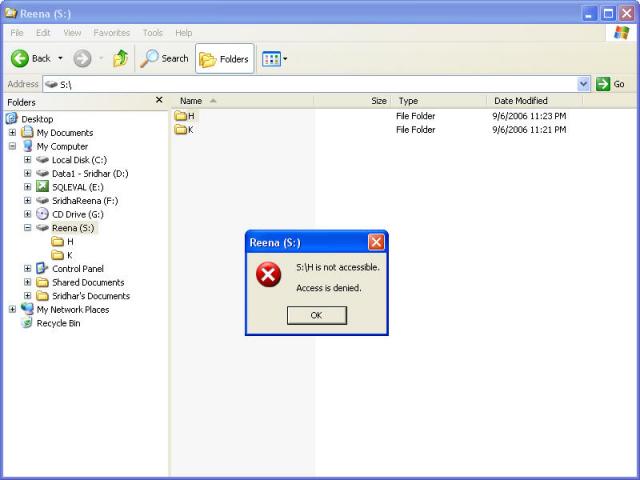Click the 9/6/2006 11:23 PM date
This screenshot has height=480, width=640.
pyautogui.click(x=529, y=116)
